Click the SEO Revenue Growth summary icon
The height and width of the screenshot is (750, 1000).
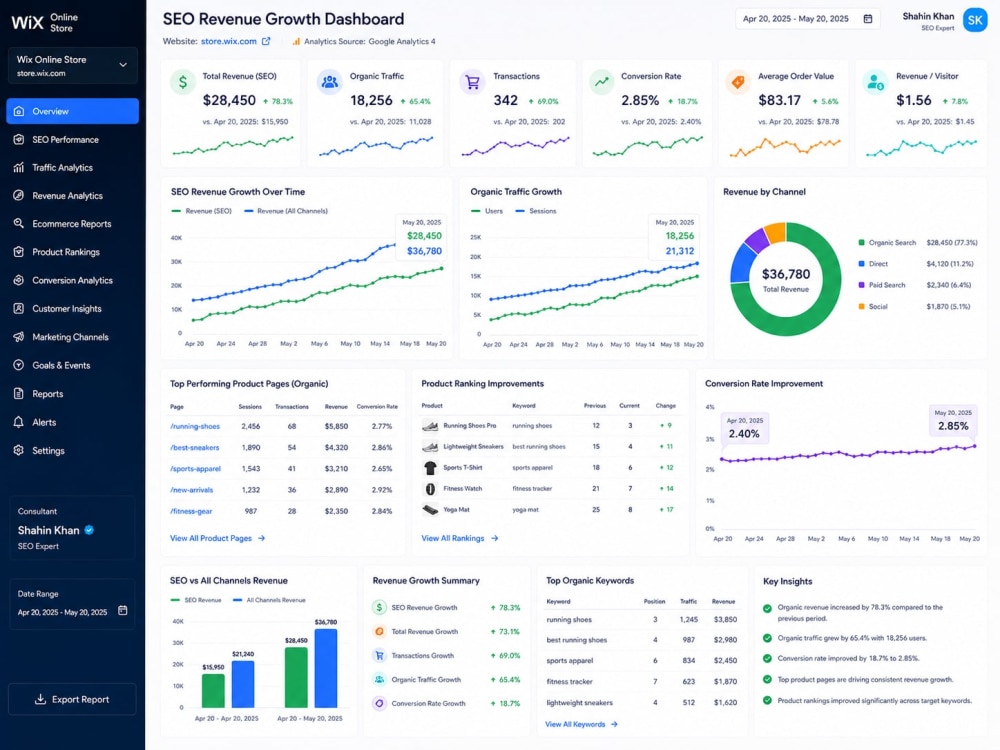pos(379,607)
